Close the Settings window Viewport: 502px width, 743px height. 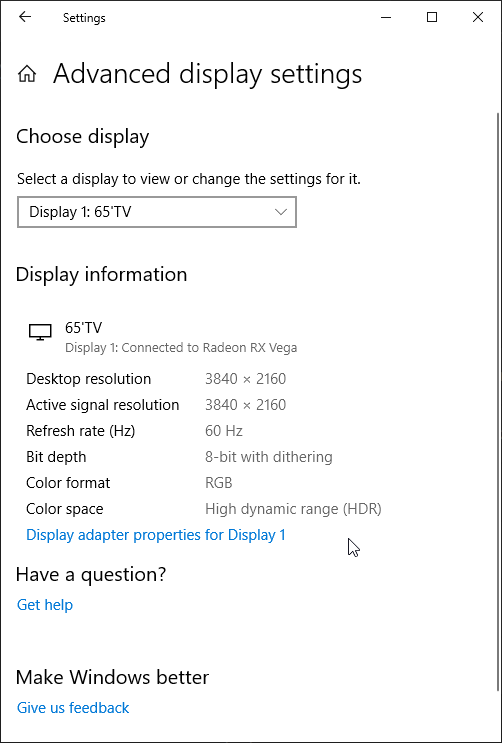tap(478, 18)
